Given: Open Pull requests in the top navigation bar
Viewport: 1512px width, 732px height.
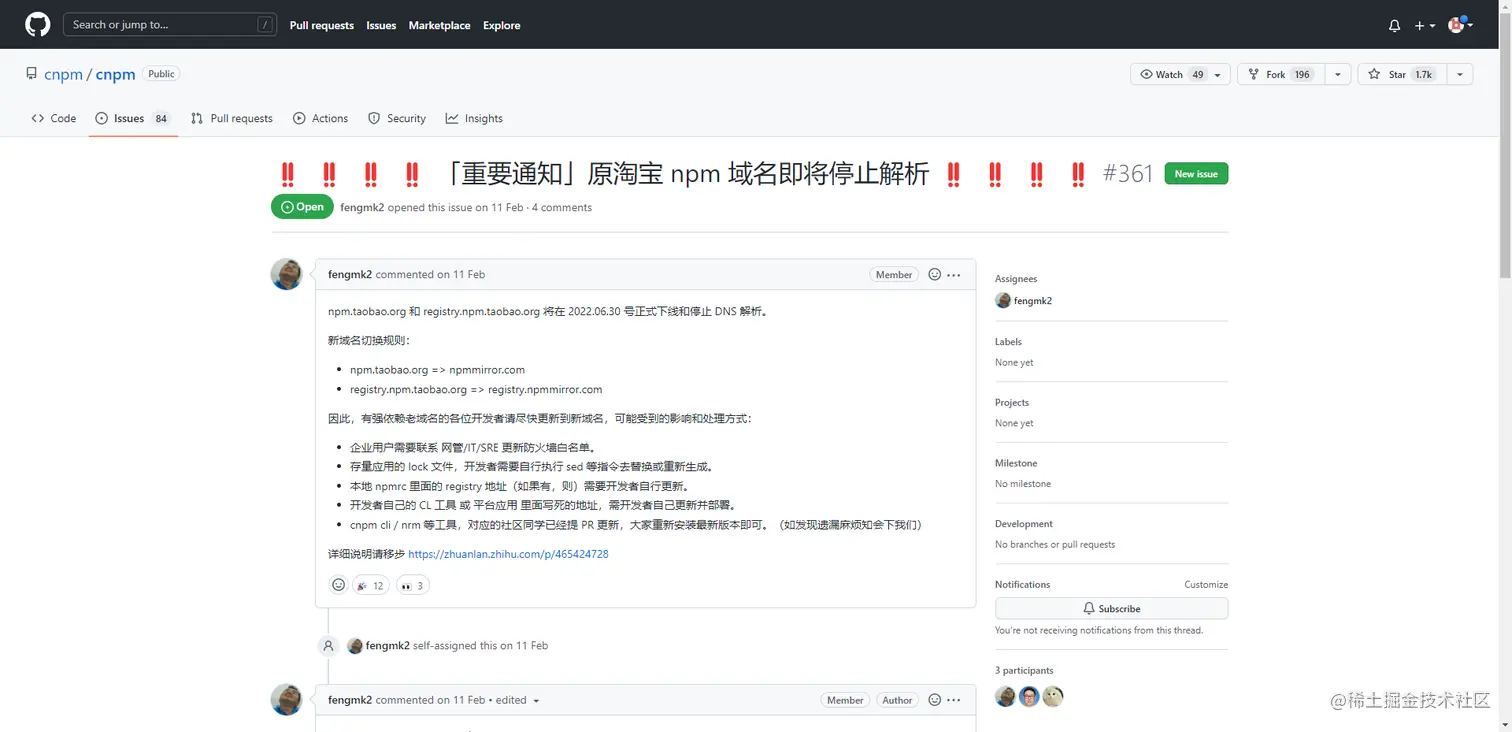Looking at the screenshot, I should (x=322, y=26).
